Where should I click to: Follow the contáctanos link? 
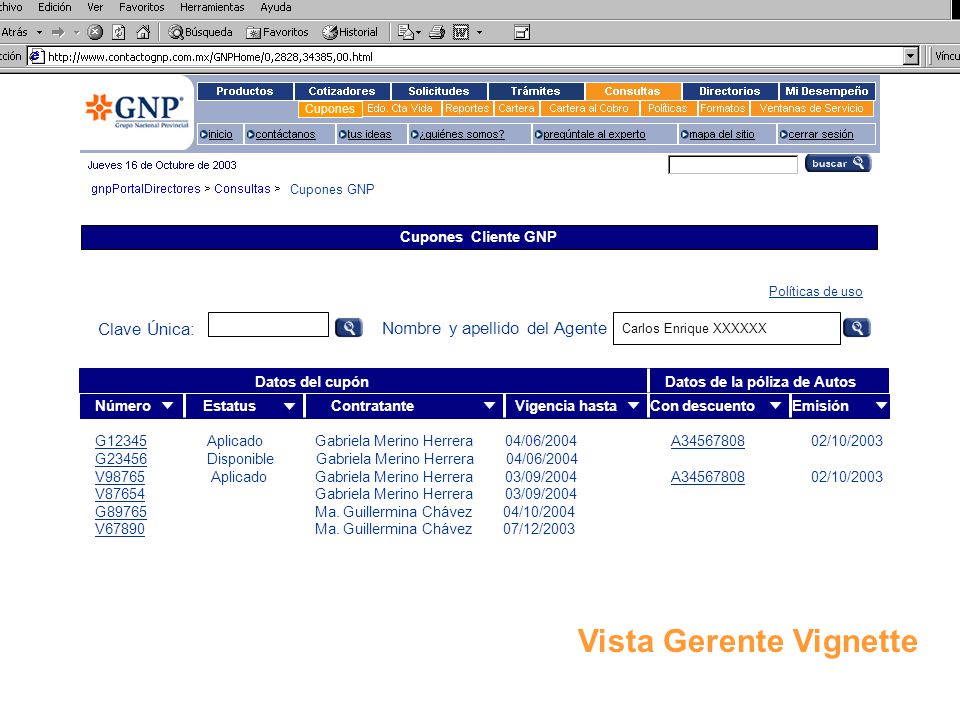click(x=285, y=134)
